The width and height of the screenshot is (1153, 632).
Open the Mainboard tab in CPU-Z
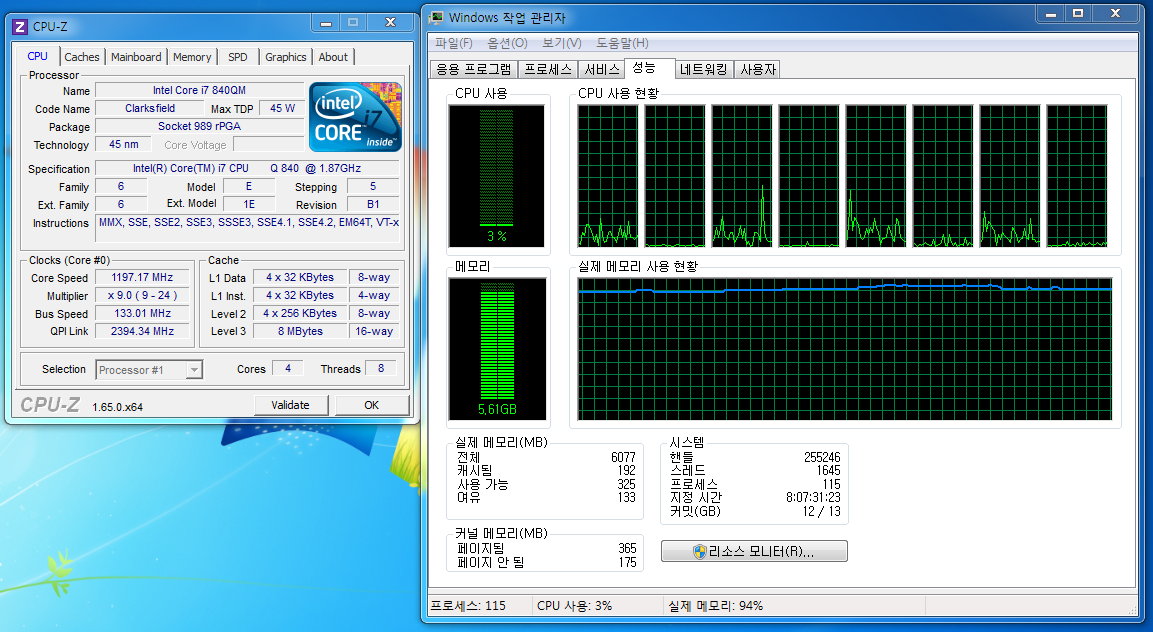[136, 57]
